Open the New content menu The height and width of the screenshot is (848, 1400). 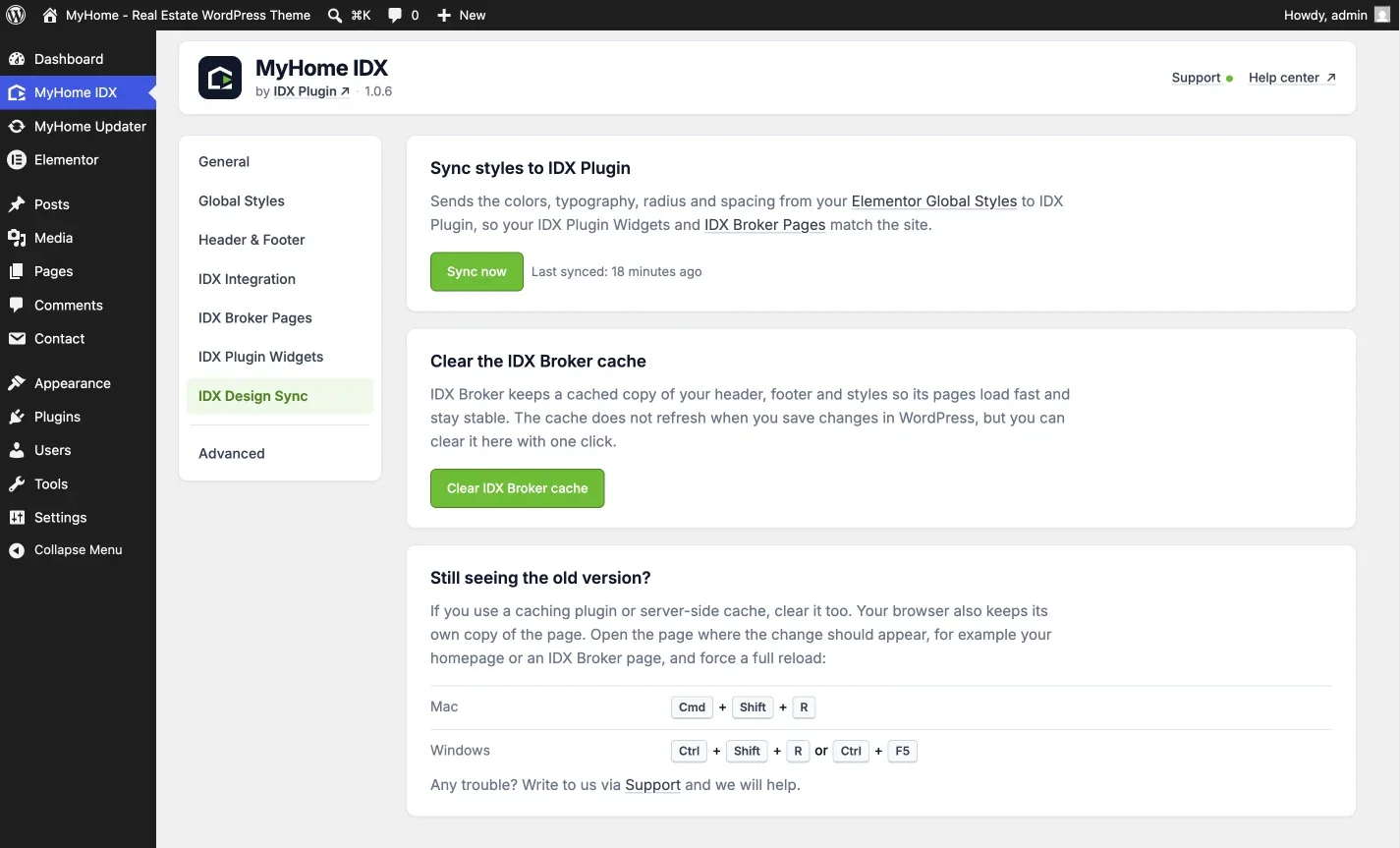pos(462,15)
